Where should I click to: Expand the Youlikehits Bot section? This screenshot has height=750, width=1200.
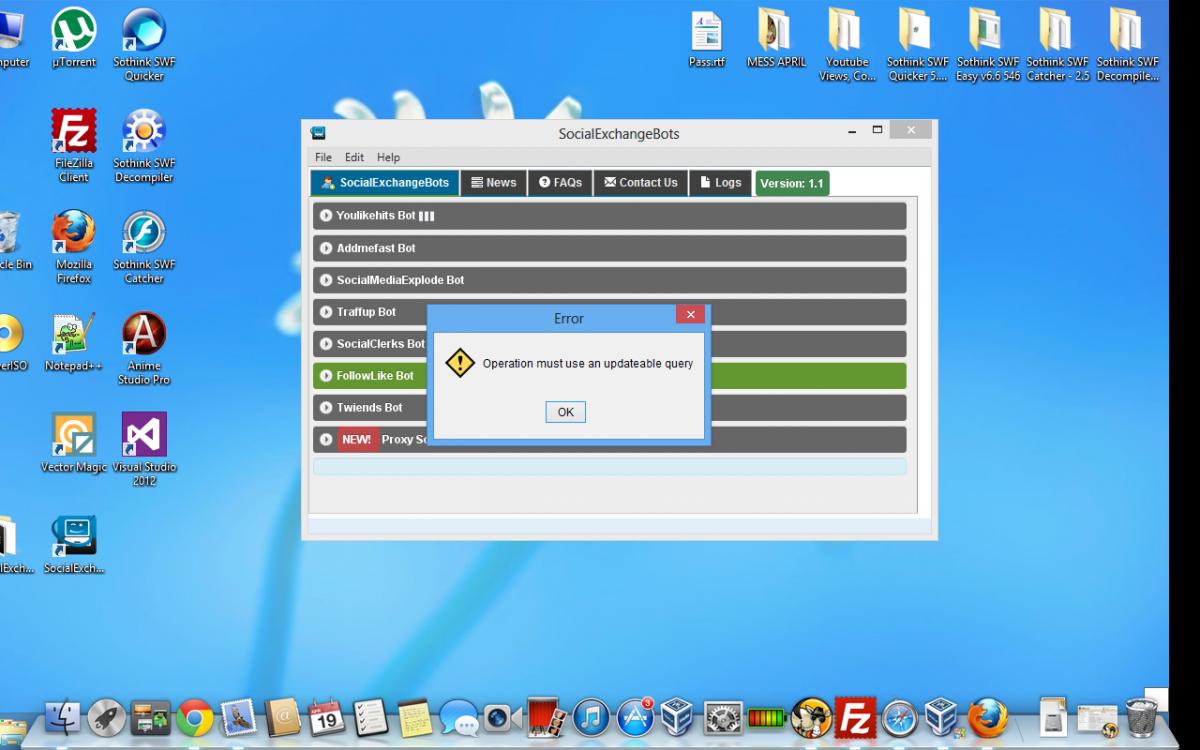click(x=609, y=216)
